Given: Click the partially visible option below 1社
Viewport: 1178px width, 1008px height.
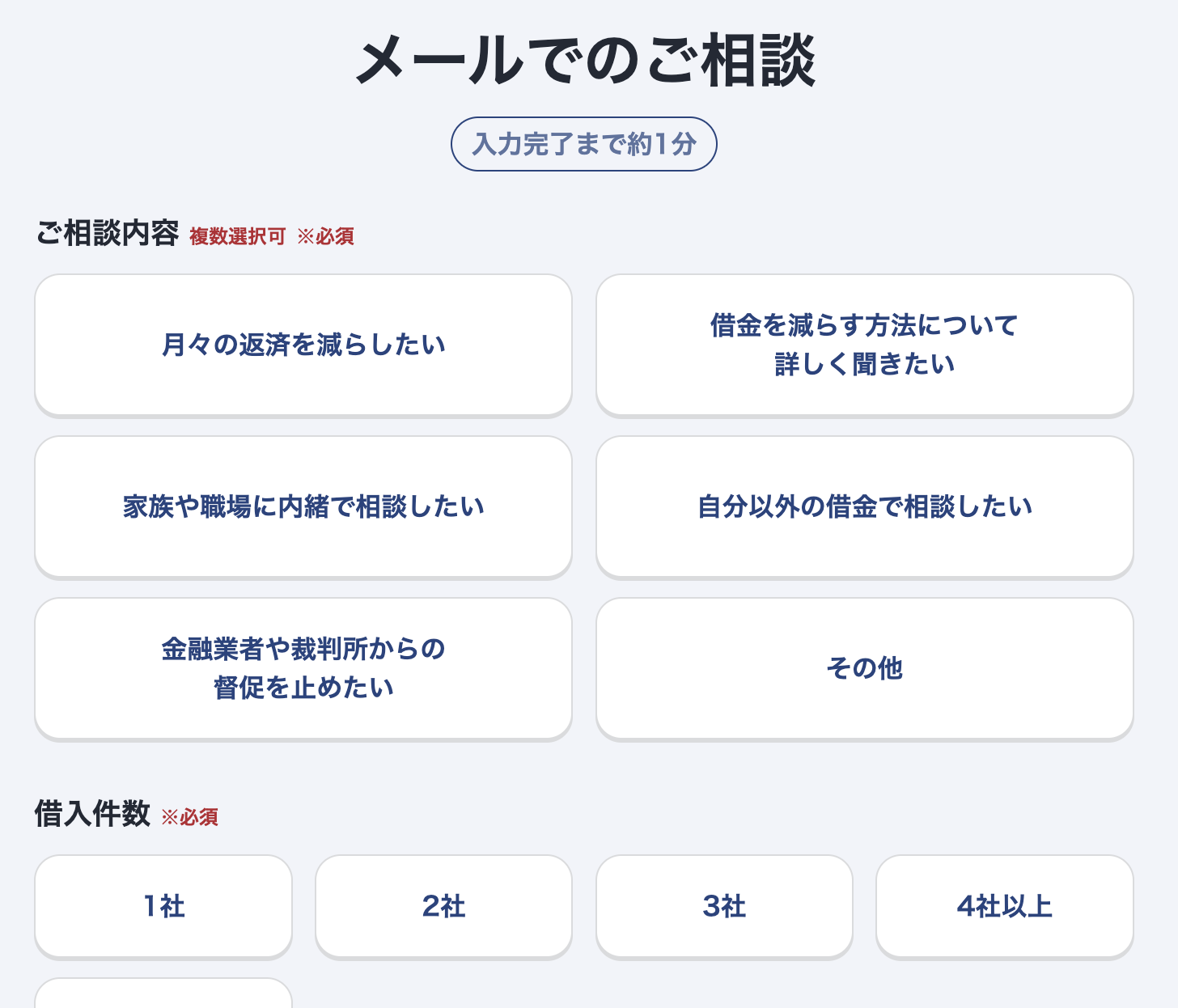Looking at the screenshot, I should pos(163,999).
